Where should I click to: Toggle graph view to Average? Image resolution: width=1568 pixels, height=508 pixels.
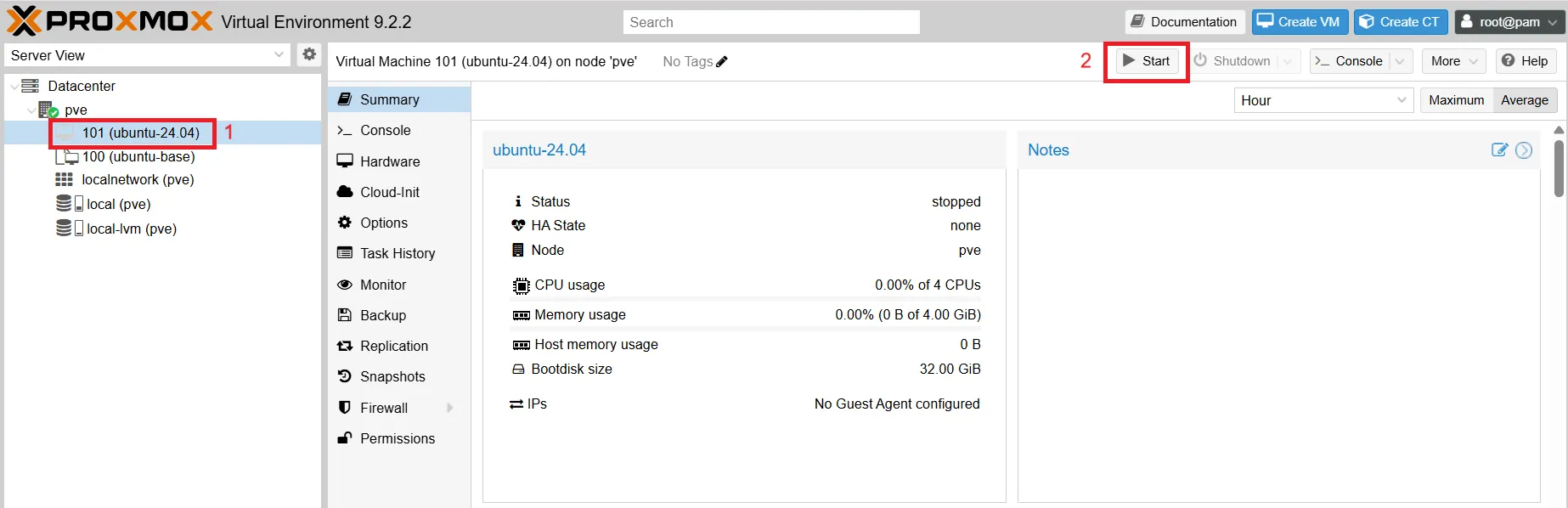[x=1524, y=100]
